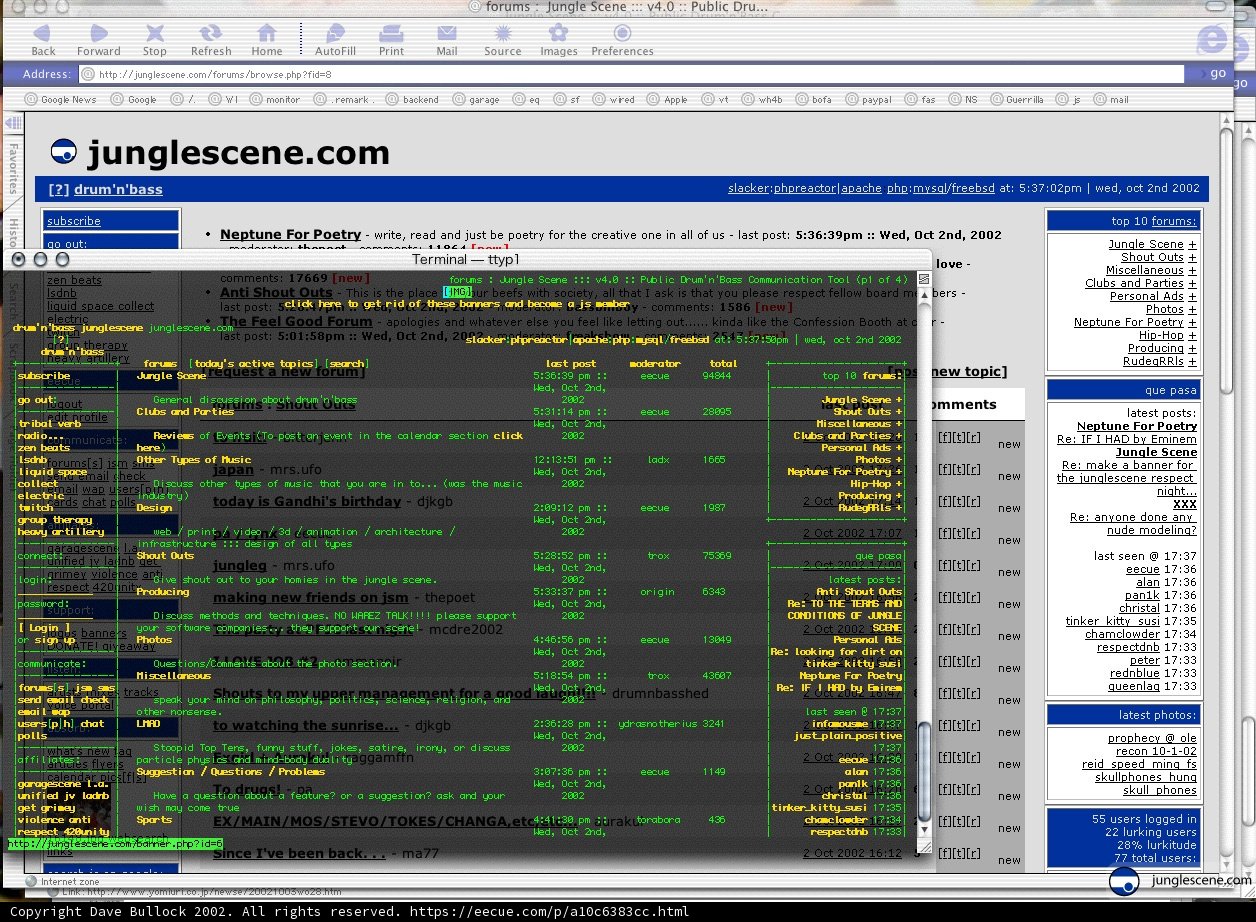Open the 'prophecy @ ole' latest photo link
The height and width of the screenshot is (922, 1256).
coord(1152,738)
